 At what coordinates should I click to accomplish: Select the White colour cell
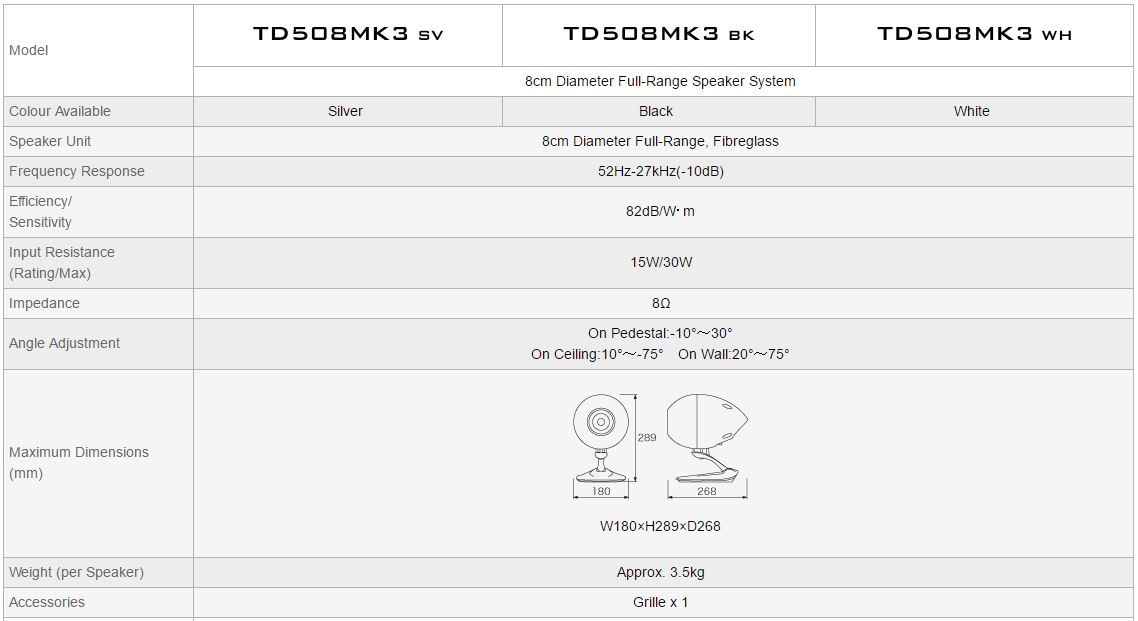tap(972, 111)
